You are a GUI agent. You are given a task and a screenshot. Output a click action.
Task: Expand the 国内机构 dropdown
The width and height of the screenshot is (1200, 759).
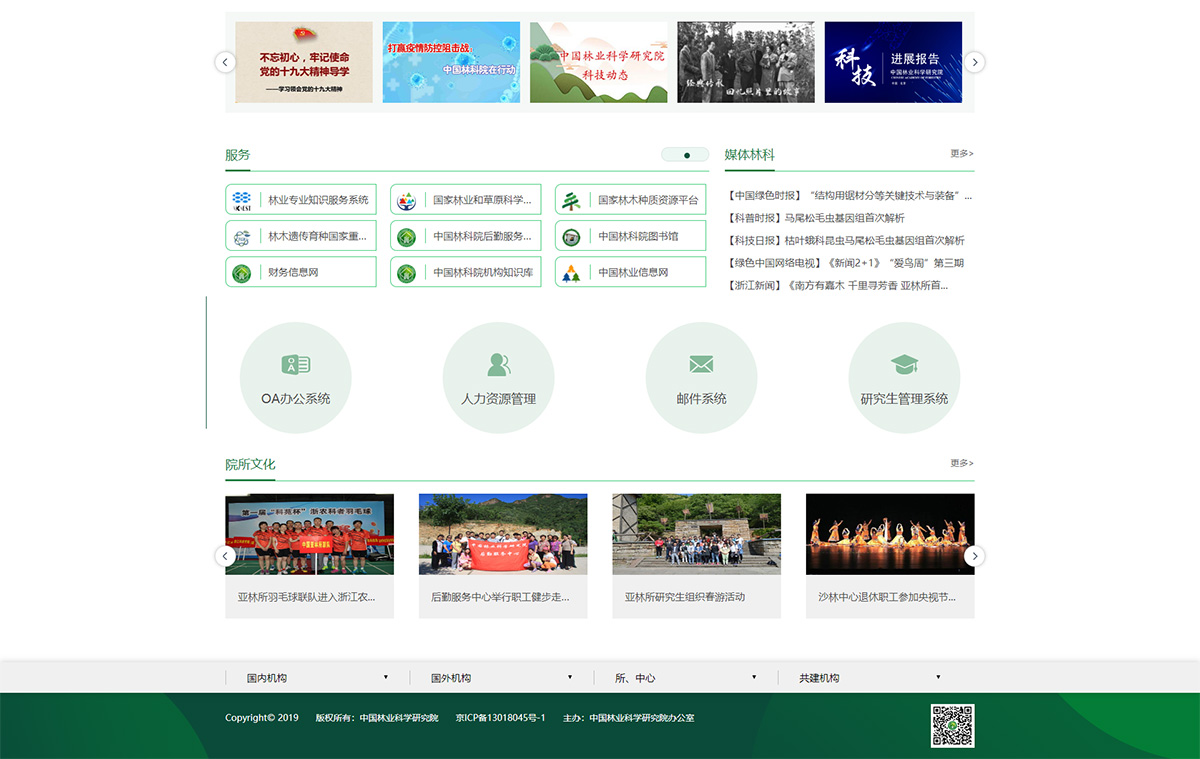coord(318,678)
